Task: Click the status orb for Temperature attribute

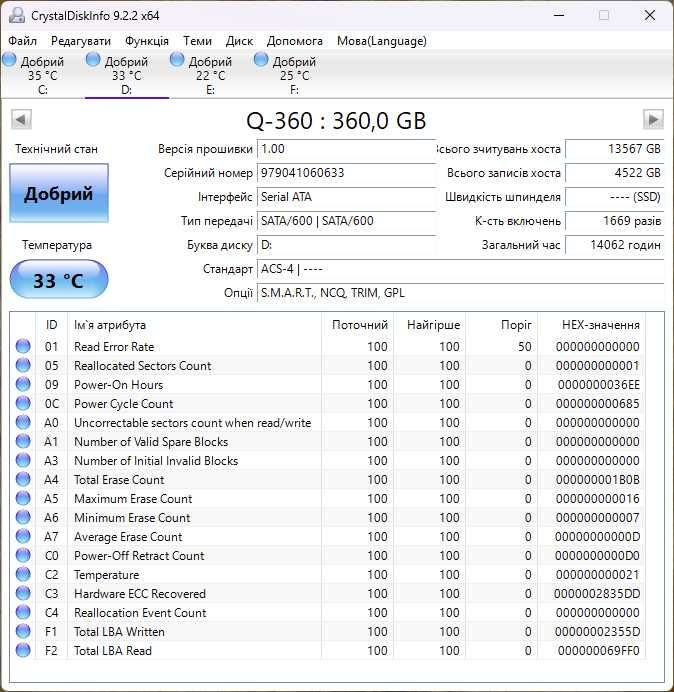Action: point(23,574)
